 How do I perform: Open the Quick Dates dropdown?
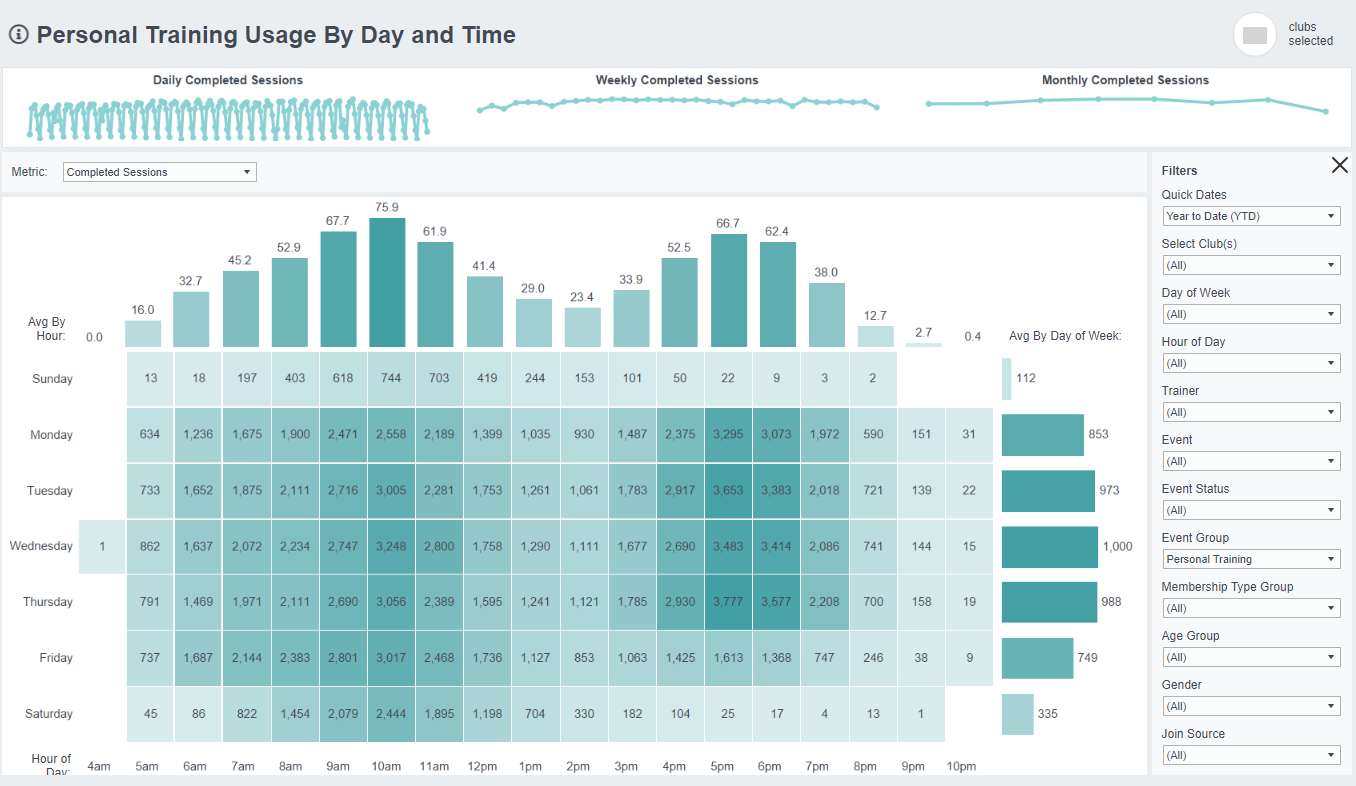click(1251, 215)
